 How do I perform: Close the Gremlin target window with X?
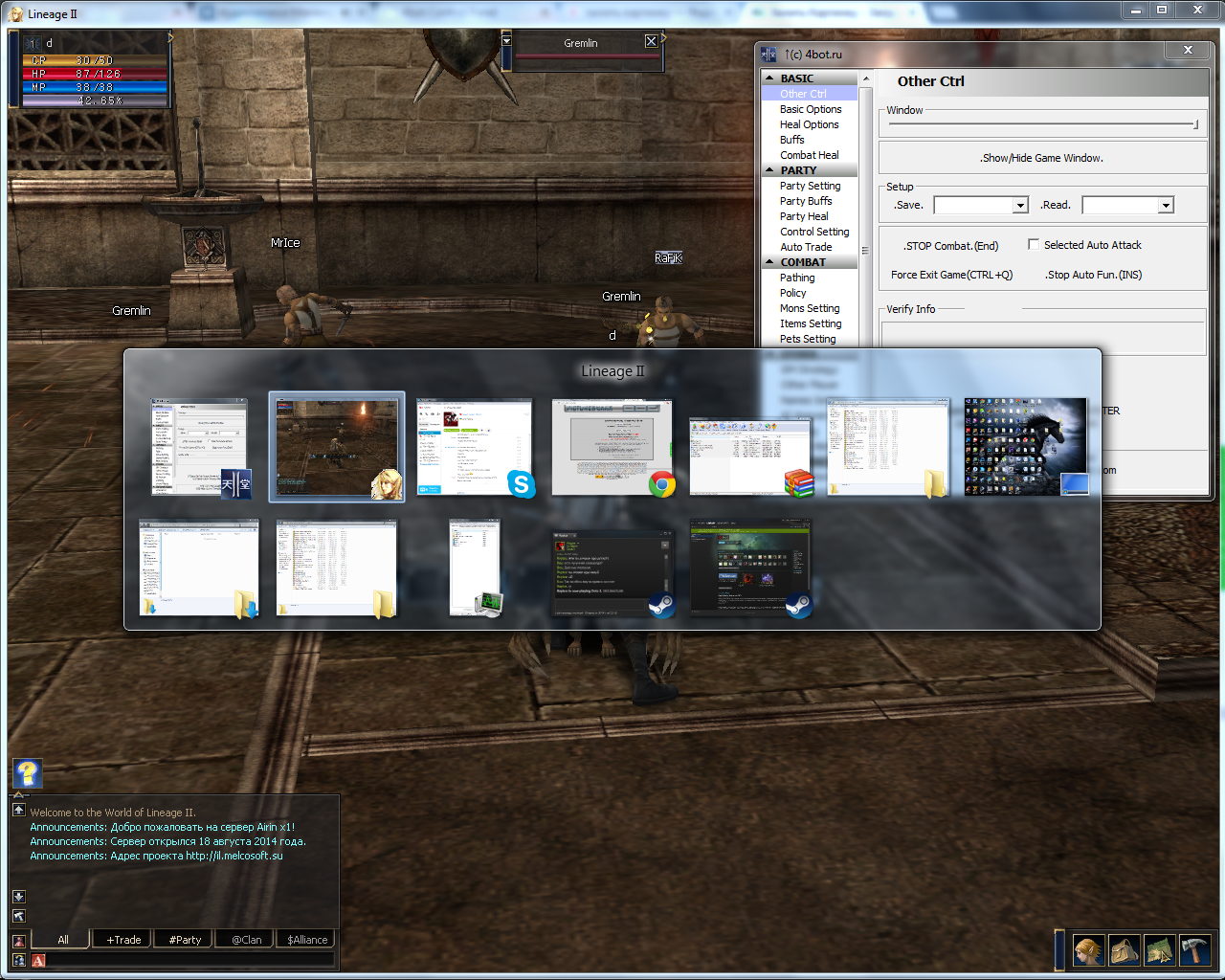click(651, 41)
